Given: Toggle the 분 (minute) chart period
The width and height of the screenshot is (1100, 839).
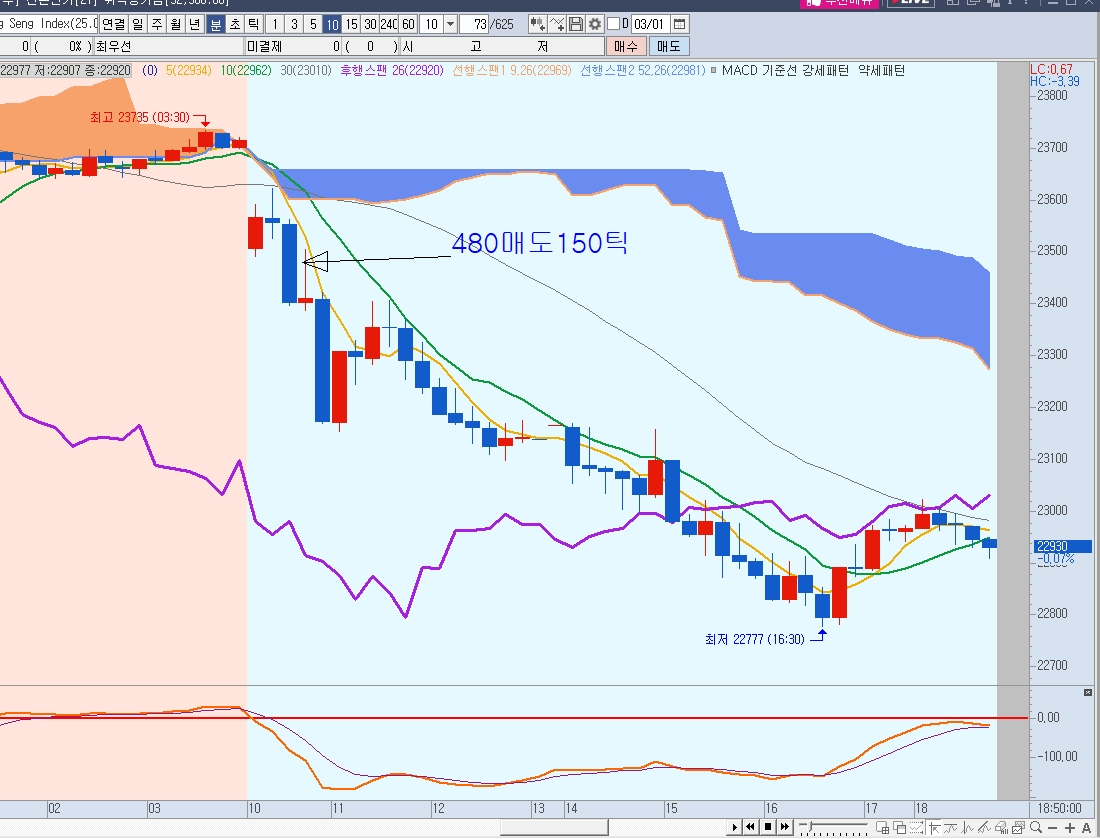Looking at the screenshot, I should click(215, 24).
